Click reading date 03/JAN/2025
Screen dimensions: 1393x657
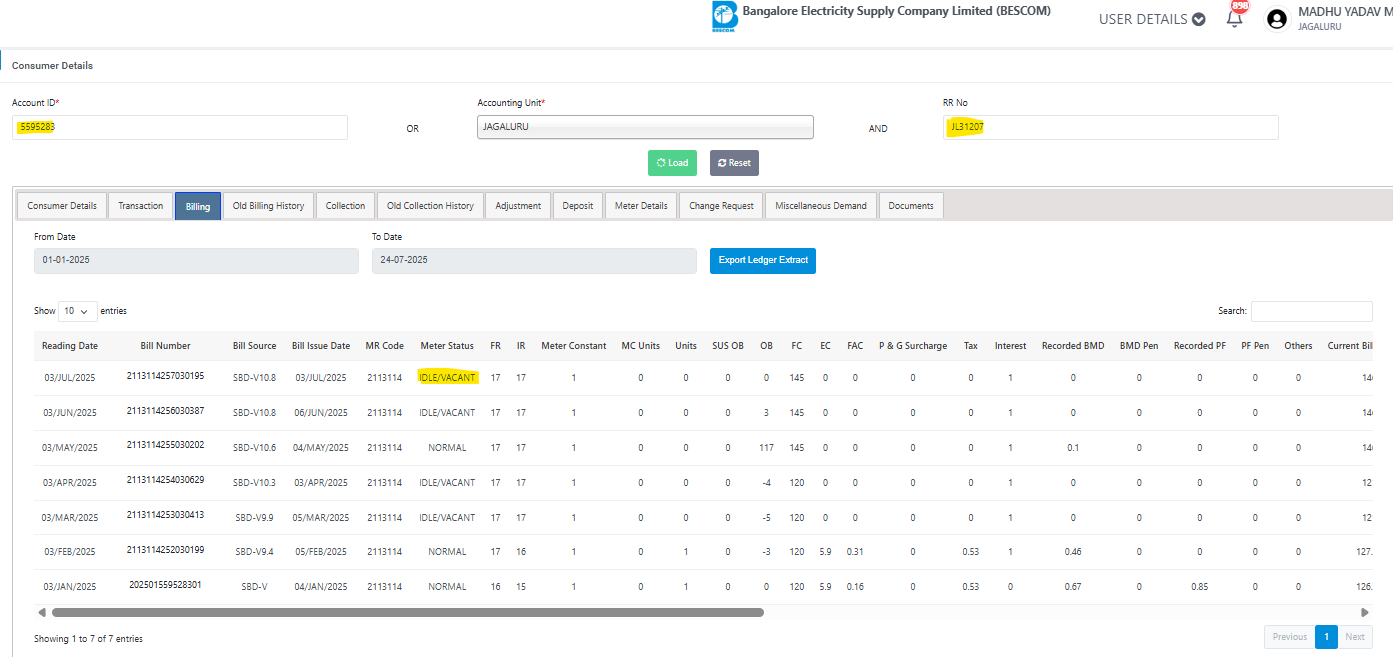(x=70, y=587)
